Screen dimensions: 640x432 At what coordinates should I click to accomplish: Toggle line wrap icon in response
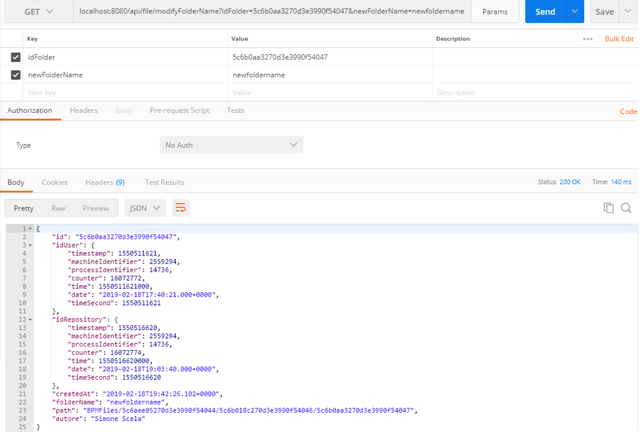tap(180, 208)
